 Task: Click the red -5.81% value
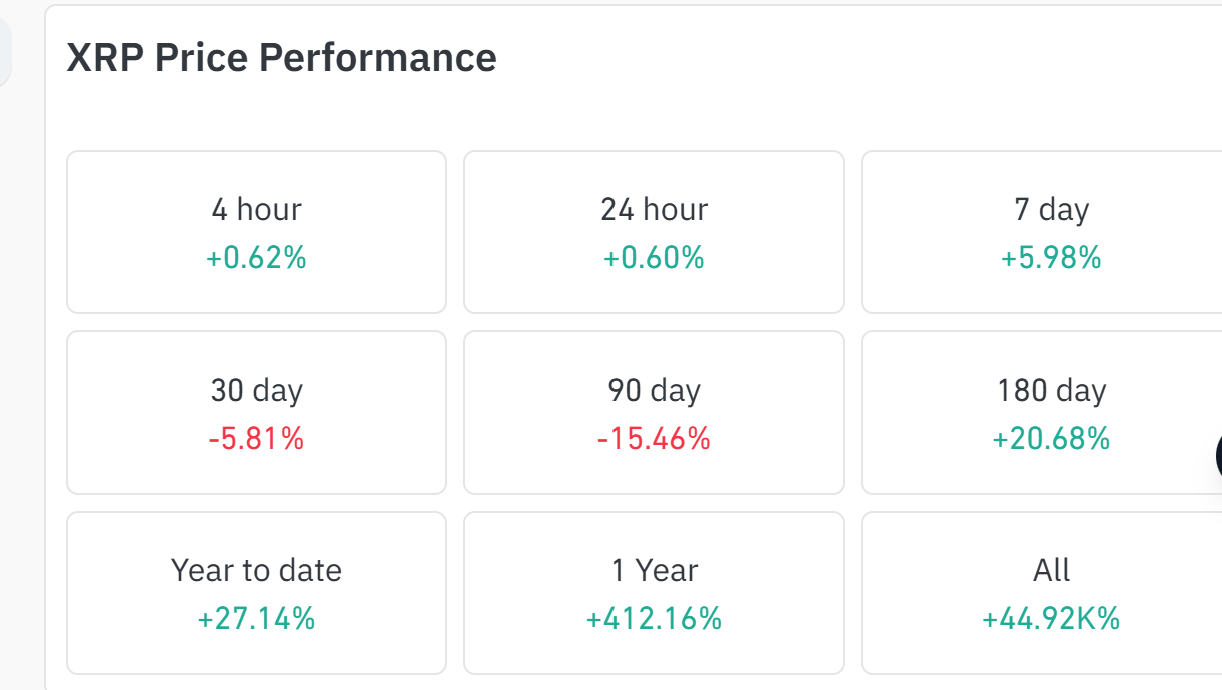pos(256,438)
